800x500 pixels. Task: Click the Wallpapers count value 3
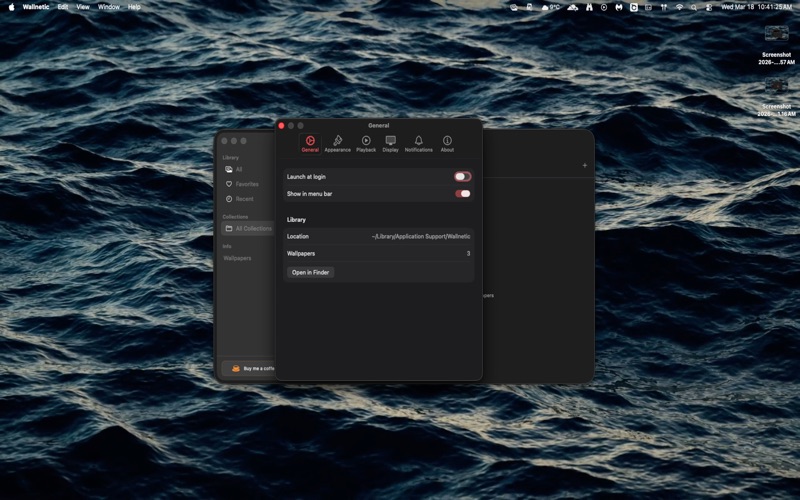pyautogui.click(x=468, y=254)
